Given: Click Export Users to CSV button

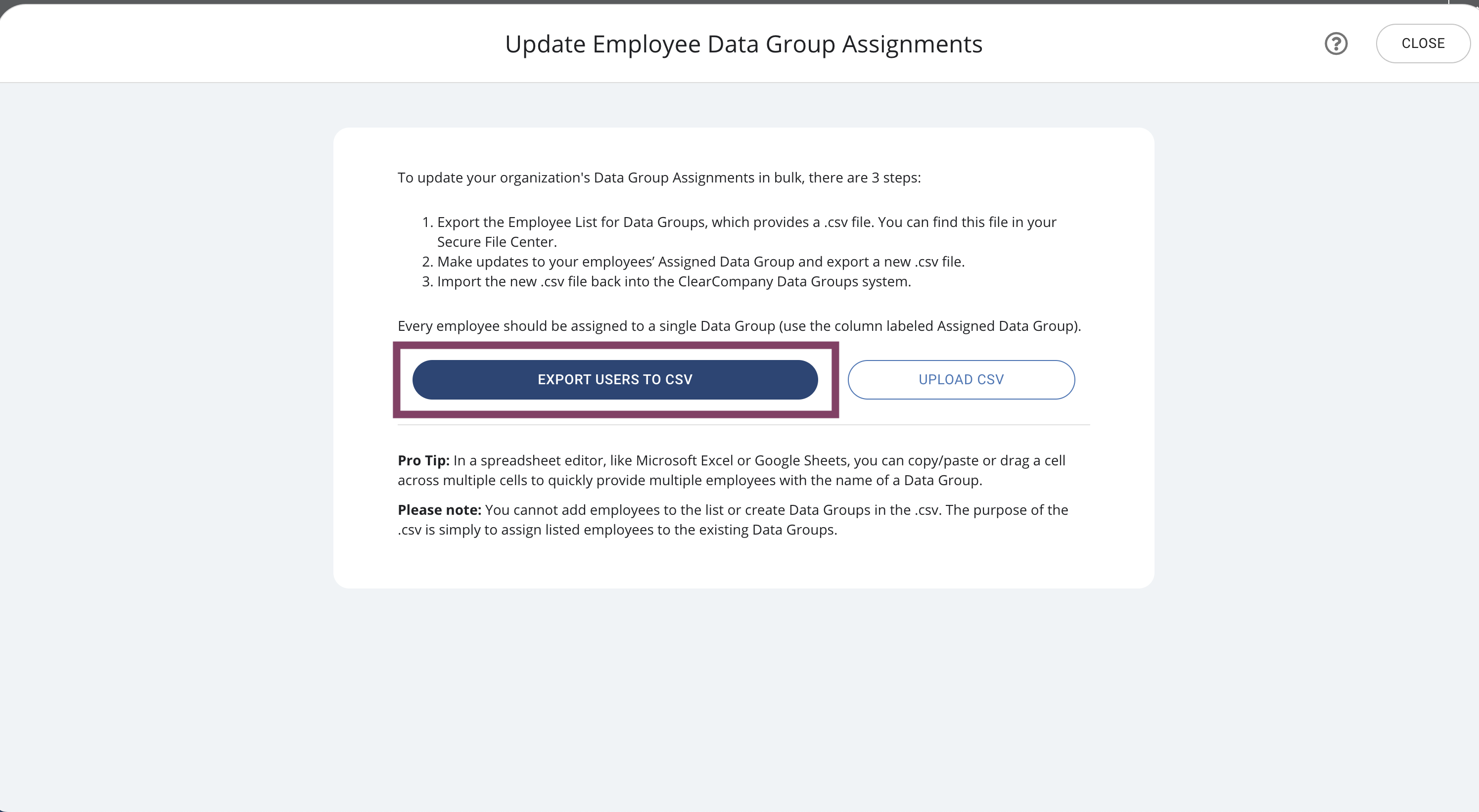Looking at the screenshot, I should tap(615, 379).
